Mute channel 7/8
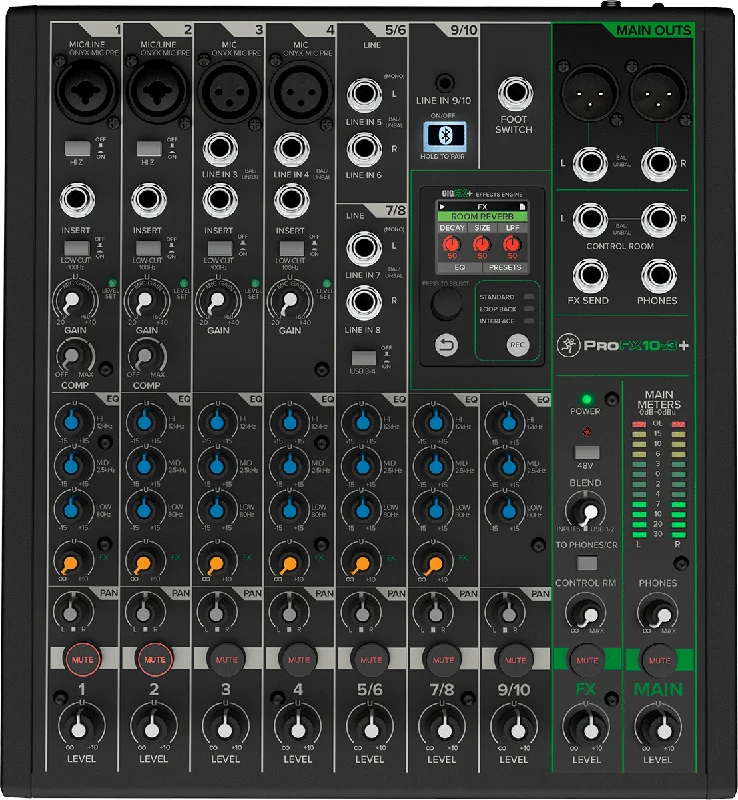 point(443,659)
